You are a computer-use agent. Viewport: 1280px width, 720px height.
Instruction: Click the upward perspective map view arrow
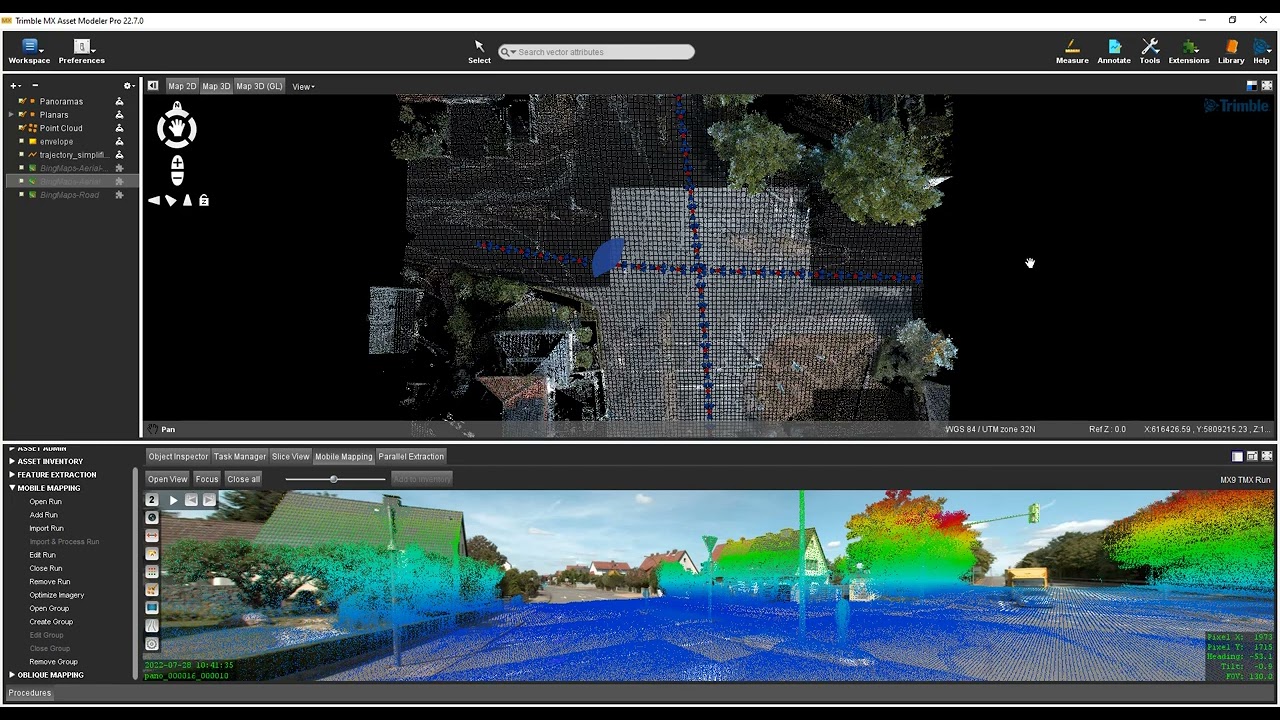(x=187, y=201)
